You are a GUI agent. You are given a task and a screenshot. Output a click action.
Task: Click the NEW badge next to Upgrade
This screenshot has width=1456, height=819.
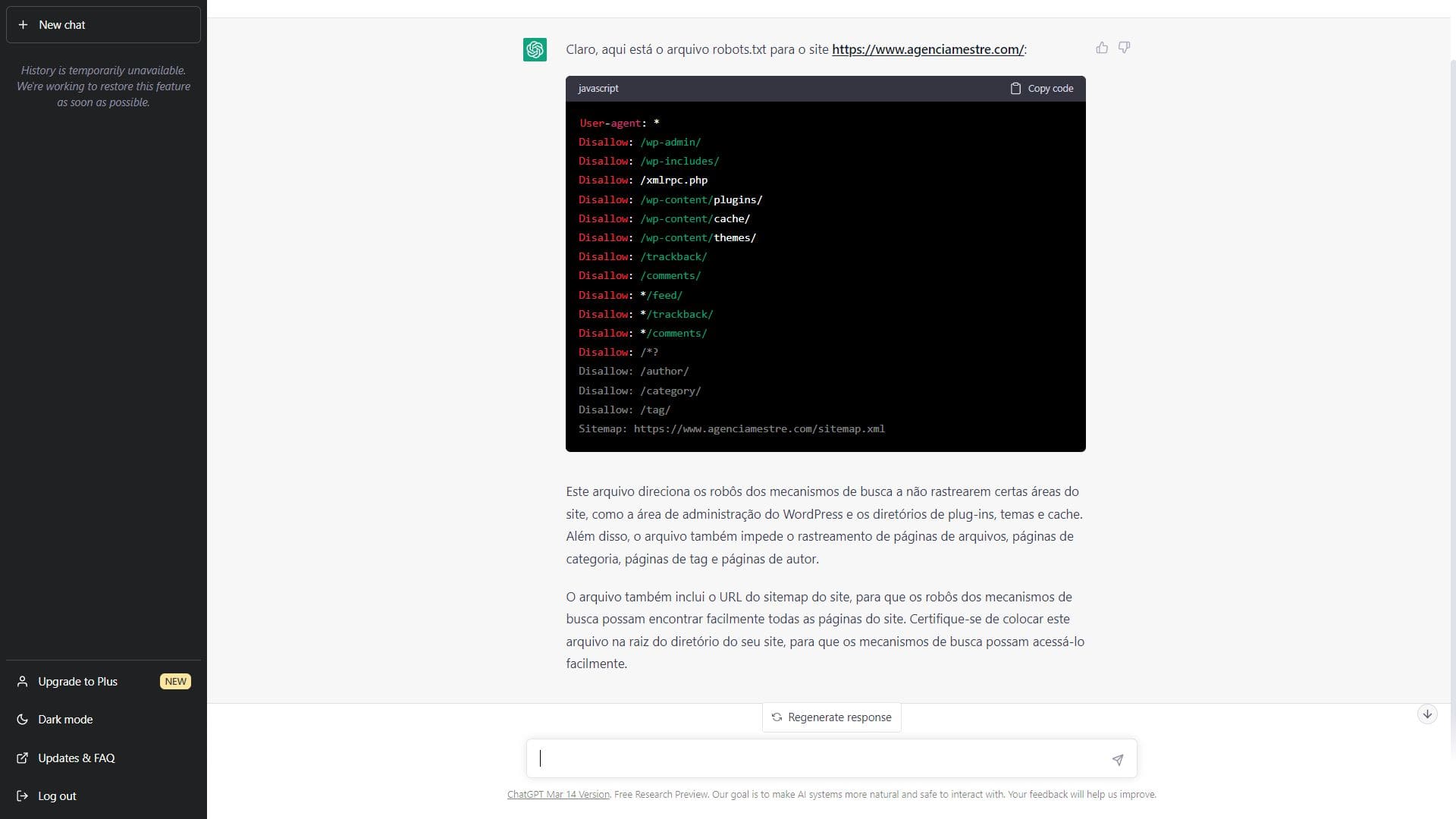(x=175, y=682)
